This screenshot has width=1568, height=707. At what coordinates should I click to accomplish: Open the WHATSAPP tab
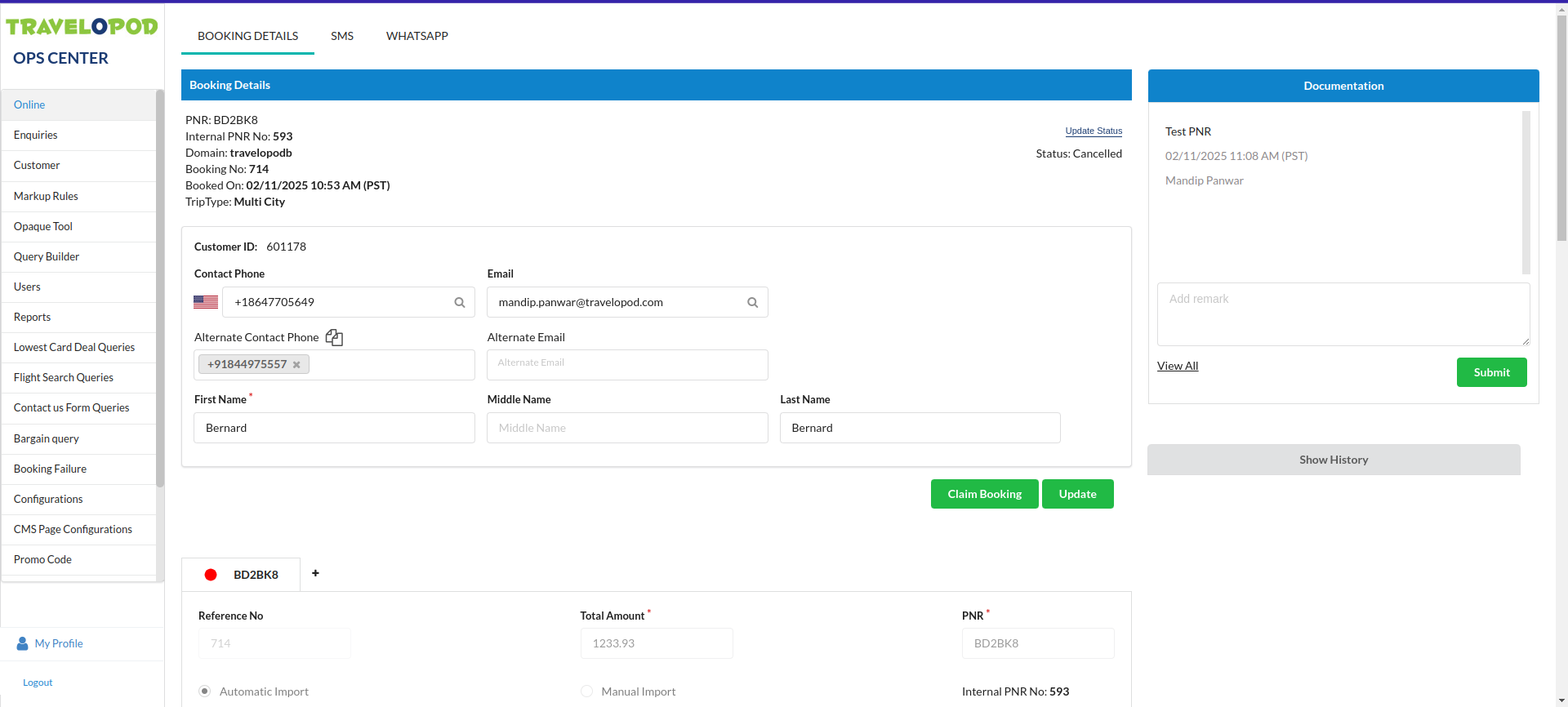(416, 36)
